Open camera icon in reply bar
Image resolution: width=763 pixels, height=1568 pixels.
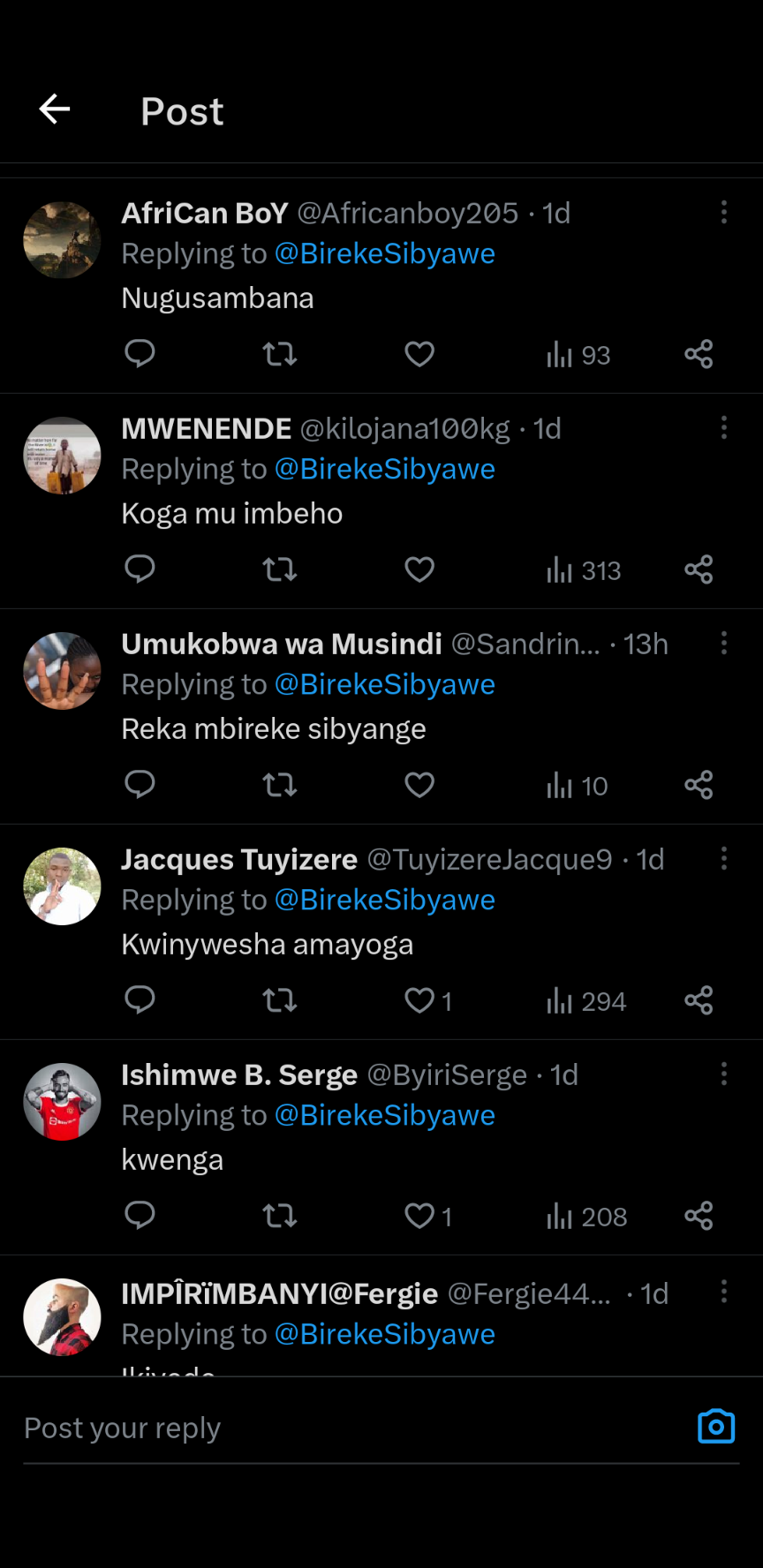716,1427
